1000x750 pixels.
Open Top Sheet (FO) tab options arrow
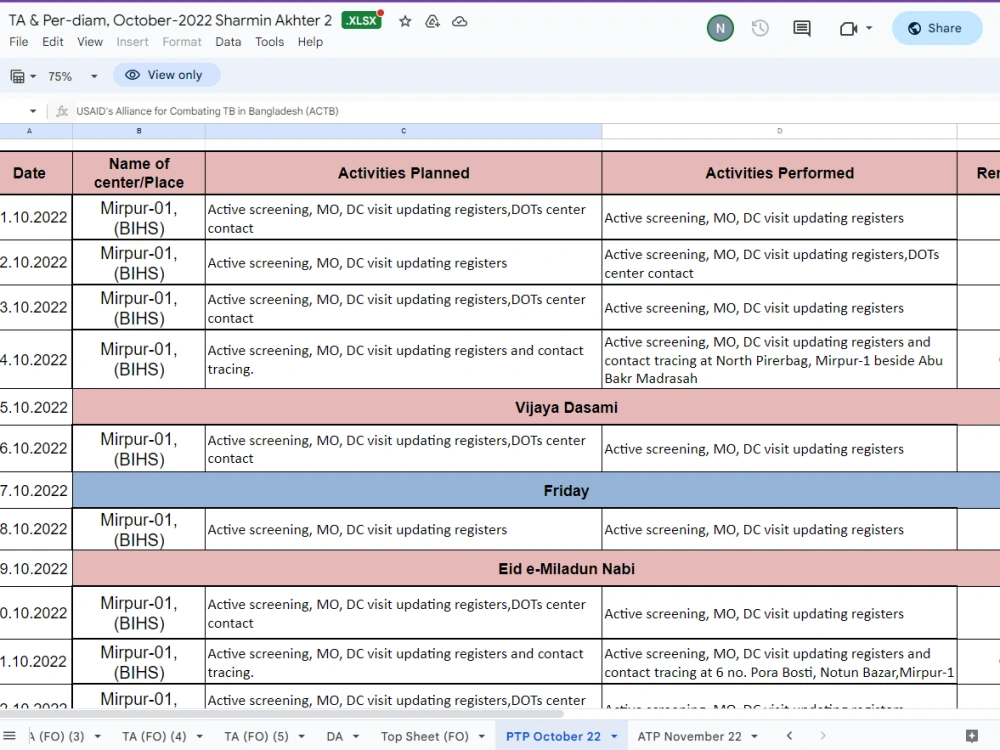pyautogui.click(x=482, y=737)
